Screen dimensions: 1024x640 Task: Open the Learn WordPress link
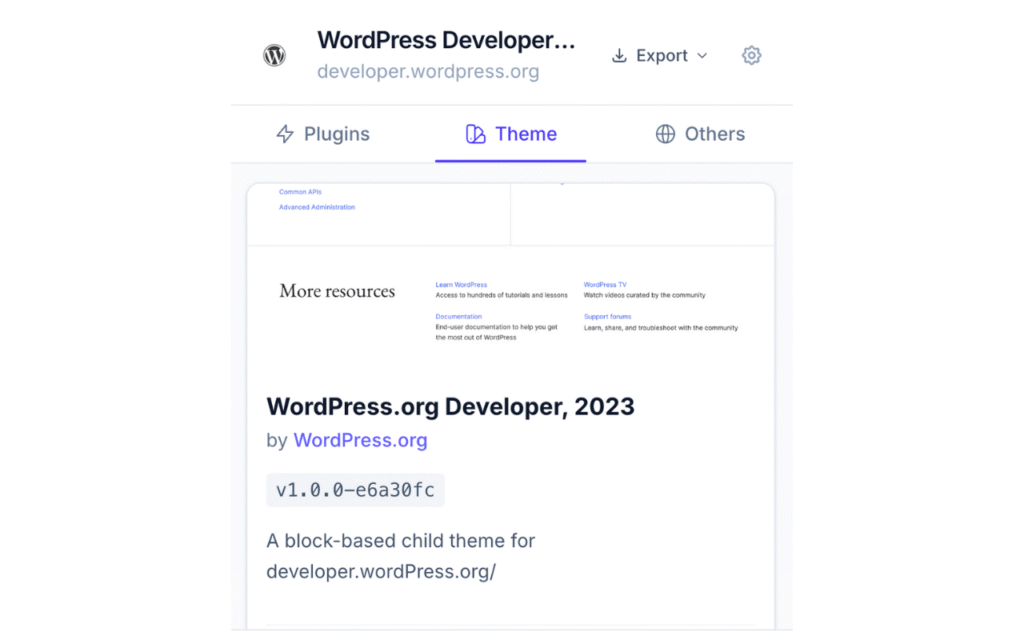coord(461,284)
